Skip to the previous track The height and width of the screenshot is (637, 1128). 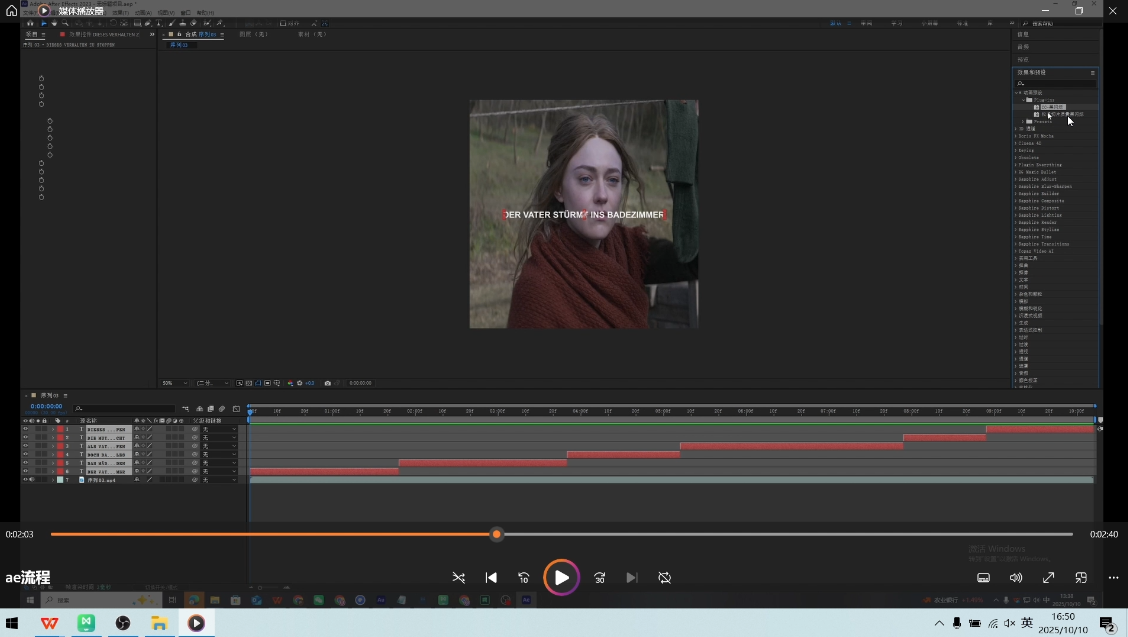[x=491, y=578]
